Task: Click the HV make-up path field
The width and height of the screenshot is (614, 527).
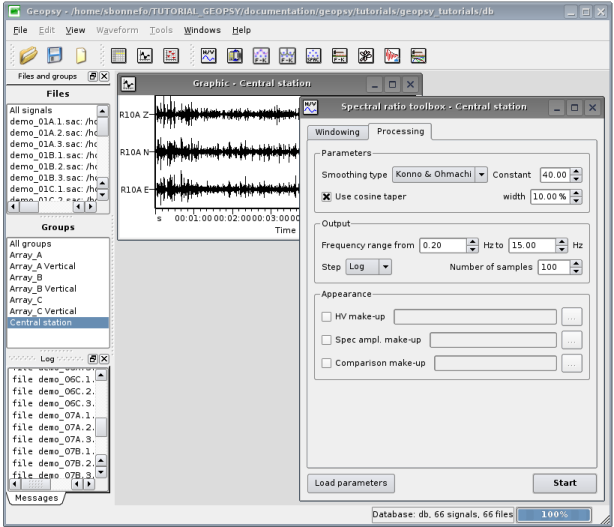Action: (x=475, y=317)
